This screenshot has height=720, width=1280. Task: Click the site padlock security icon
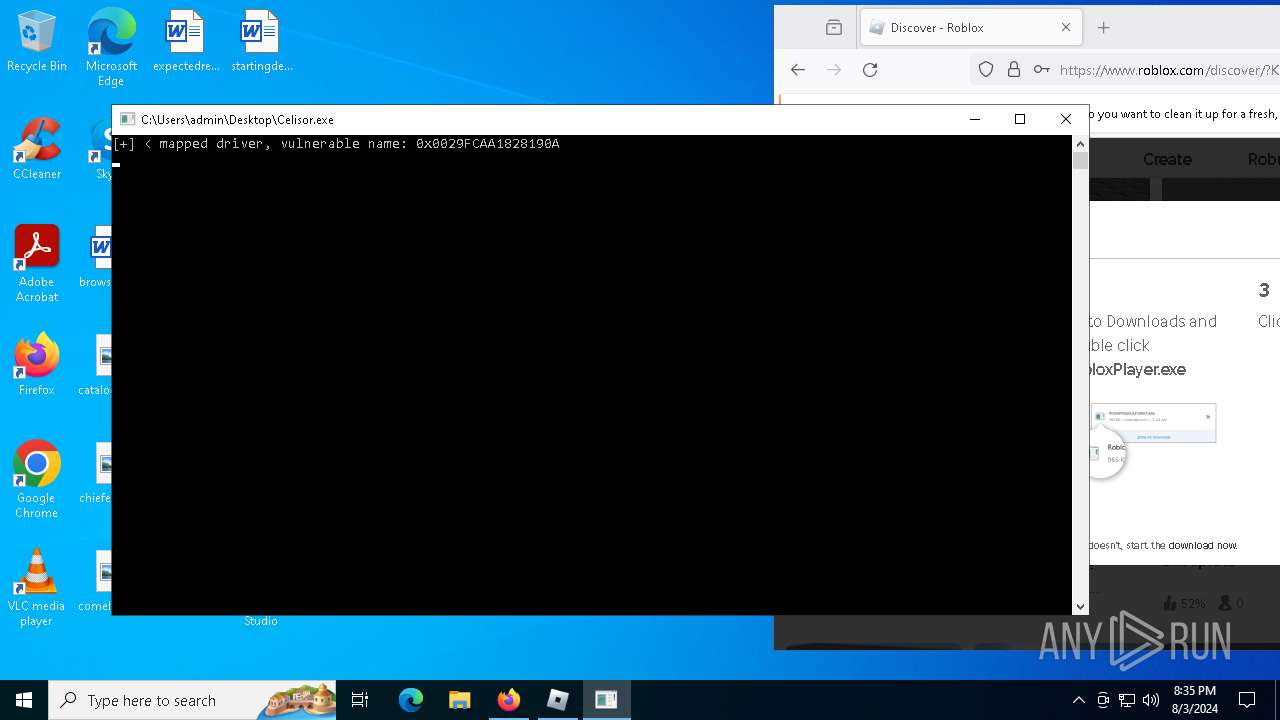pyautogui.click(x=1014, y=69)
